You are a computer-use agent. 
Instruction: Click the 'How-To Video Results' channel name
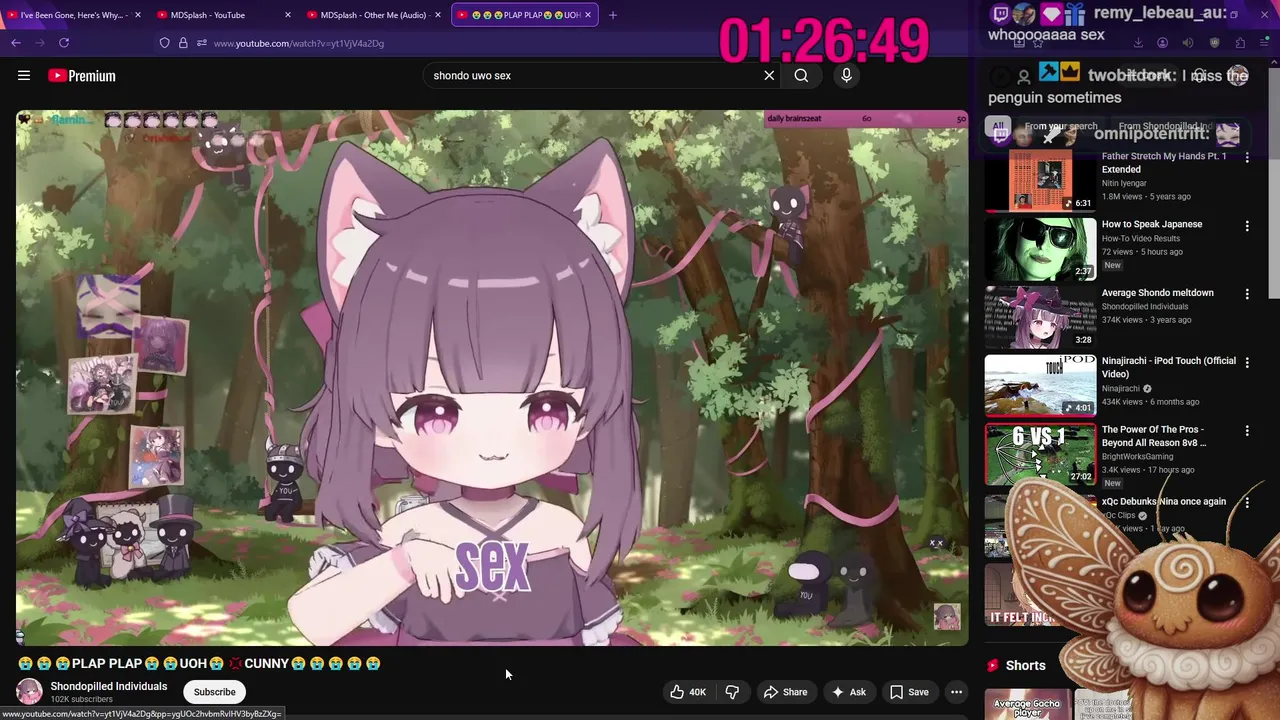[x=1141, y=238]
